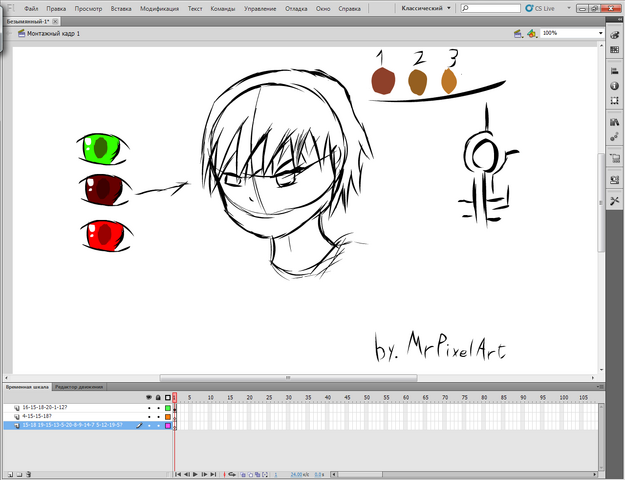Click the New Folder icon in timeline
The width and height of the screenshot is (625, 480).
19,474
